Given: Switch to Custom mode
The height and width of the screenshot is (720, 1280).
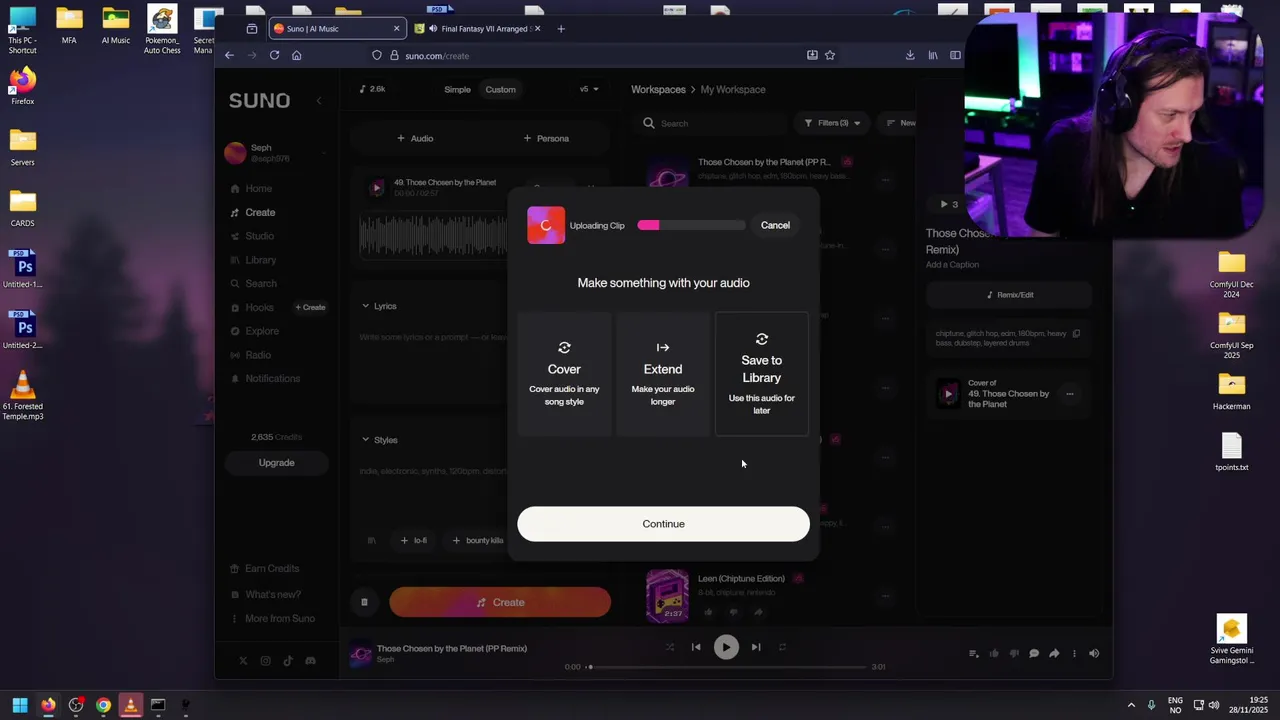Looking at the screenshot, I should (500, 89).
